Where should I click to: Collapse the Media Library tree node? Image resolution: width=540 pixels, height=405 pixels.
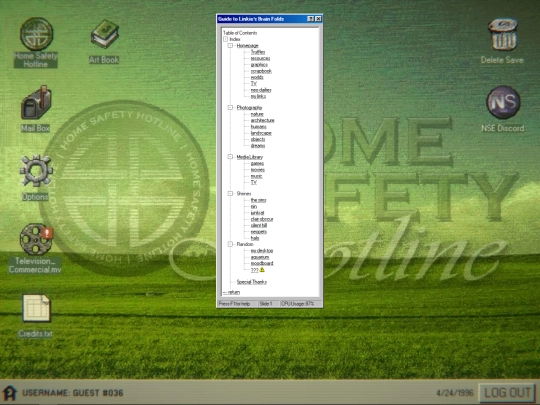230,157
